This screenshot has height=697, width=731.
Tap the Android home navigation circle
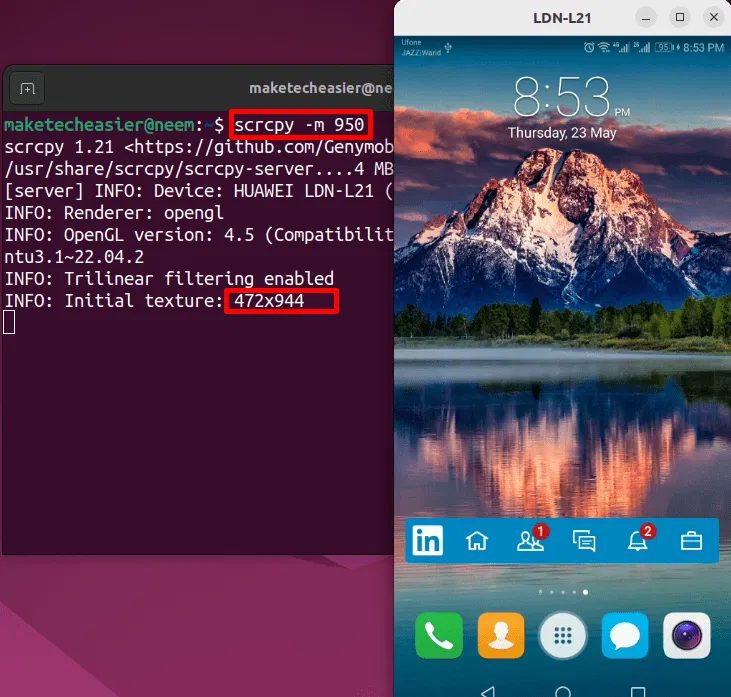pos(563,692)
